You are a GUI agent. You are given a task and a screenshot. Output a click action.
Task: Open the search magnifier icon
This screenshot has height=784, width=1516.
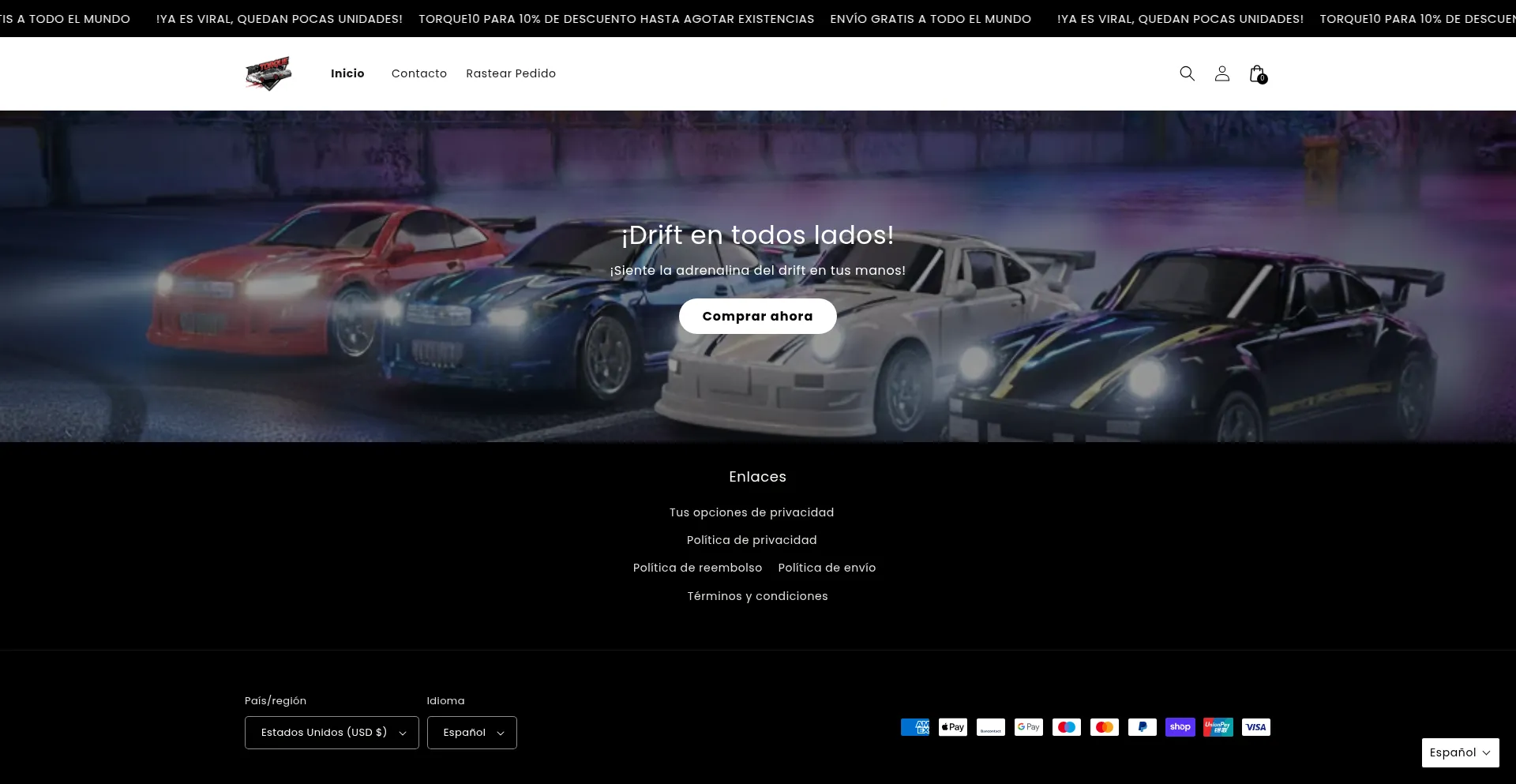click(x=1187, y=73)
